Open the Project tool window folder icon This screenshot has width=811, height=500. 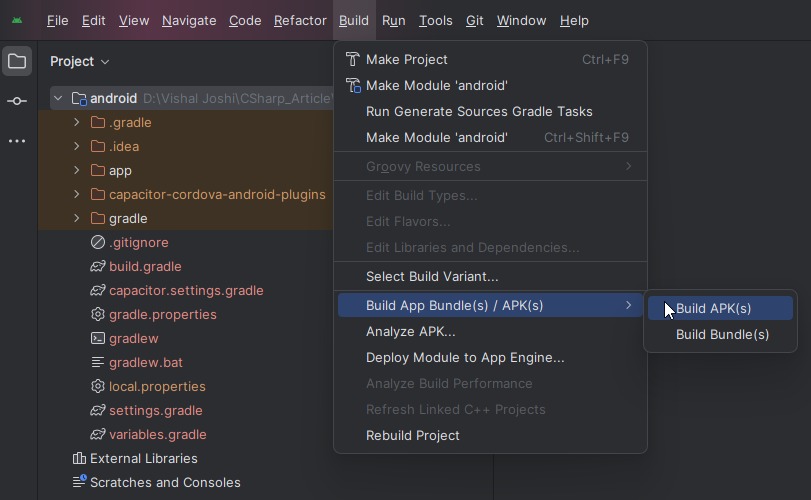pos(17,62)
